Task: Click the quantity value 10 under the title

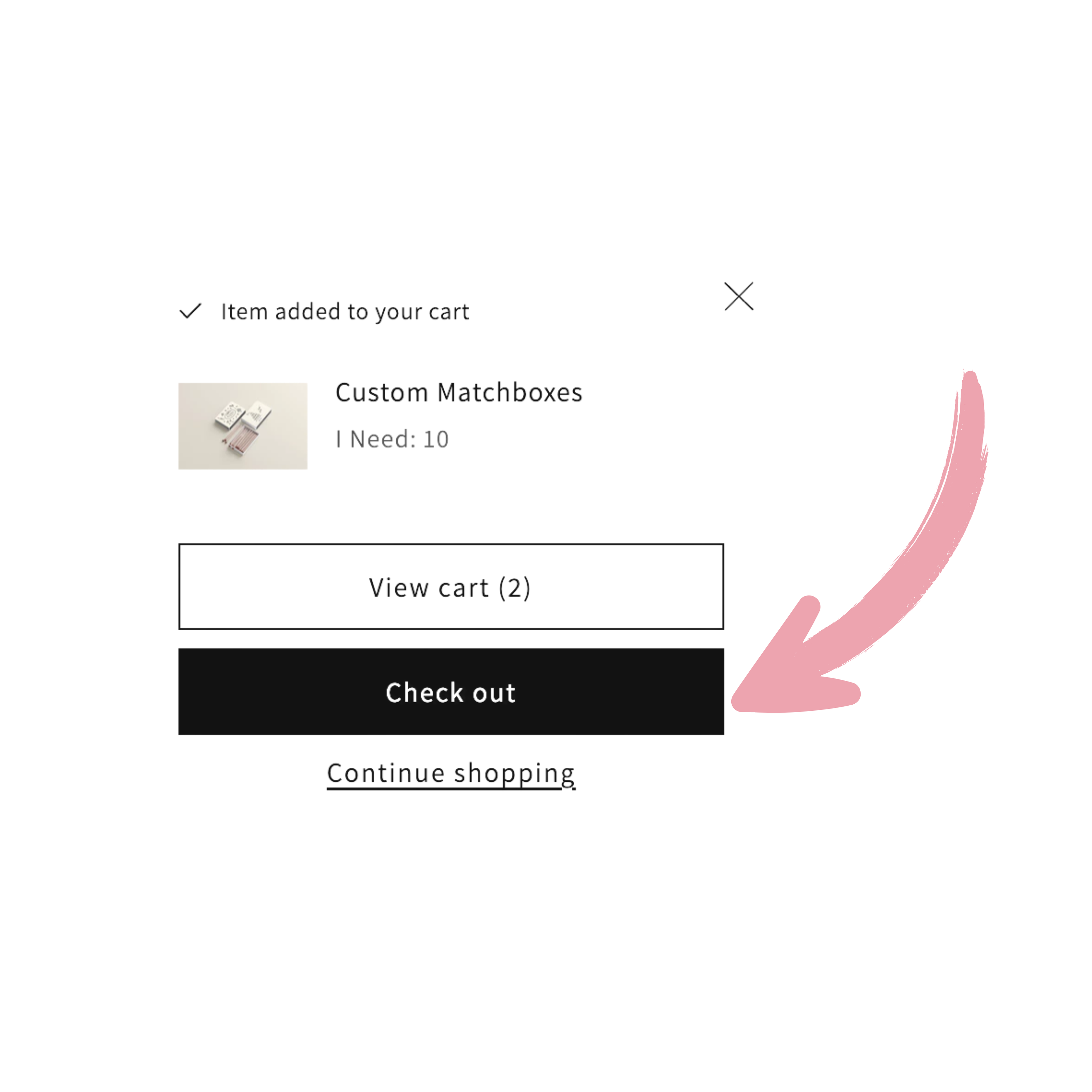Action: tap(436, 439)
